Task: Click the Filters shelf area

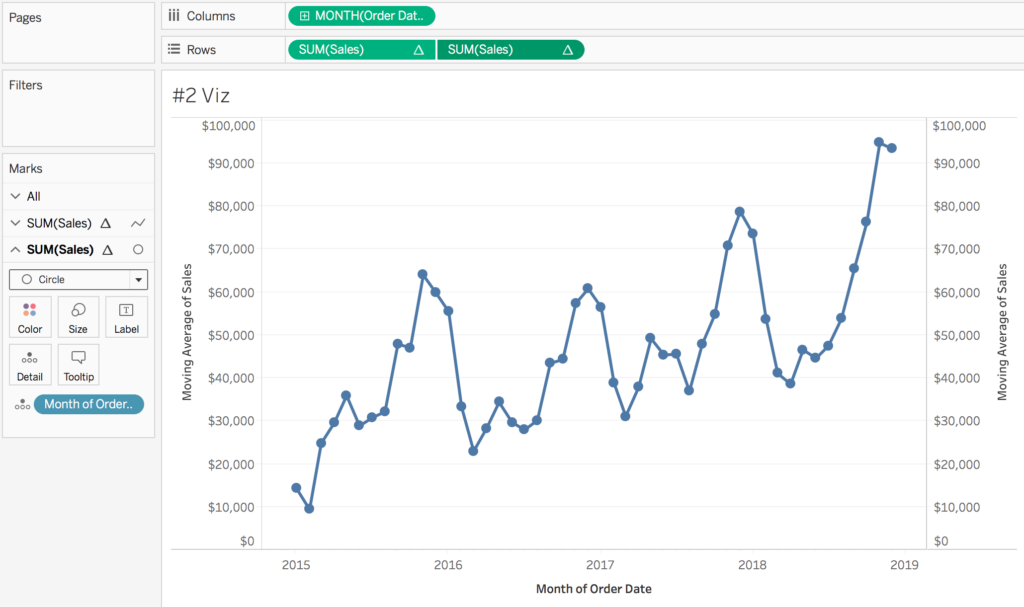Action: click(78, 105)
